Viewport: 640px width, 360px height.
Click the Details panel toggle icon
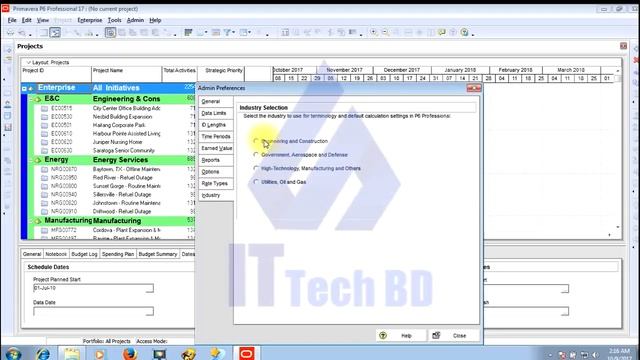click(x=110, y=32)
